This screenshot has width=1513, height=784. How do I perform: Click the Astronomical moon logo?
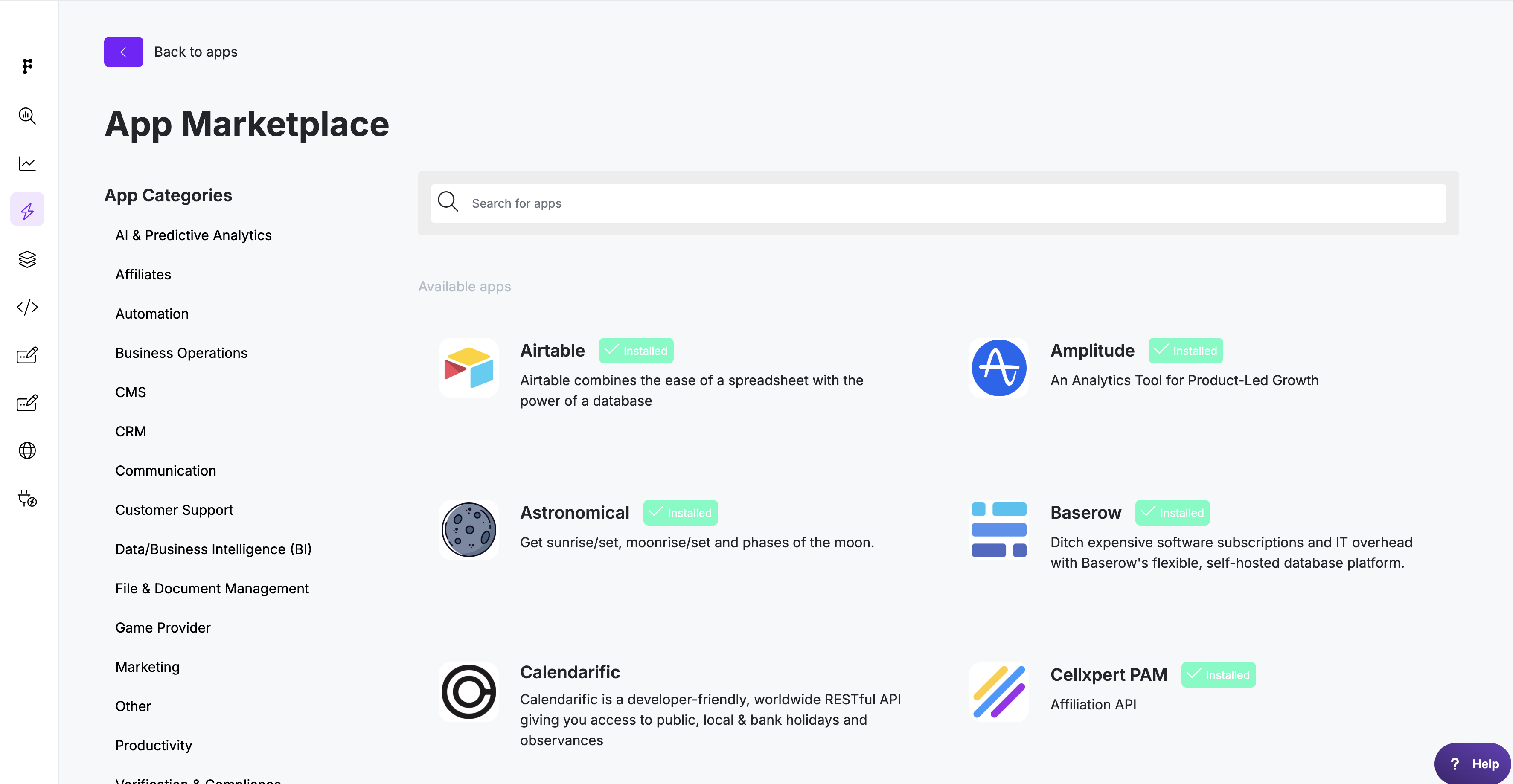[468, 530]
